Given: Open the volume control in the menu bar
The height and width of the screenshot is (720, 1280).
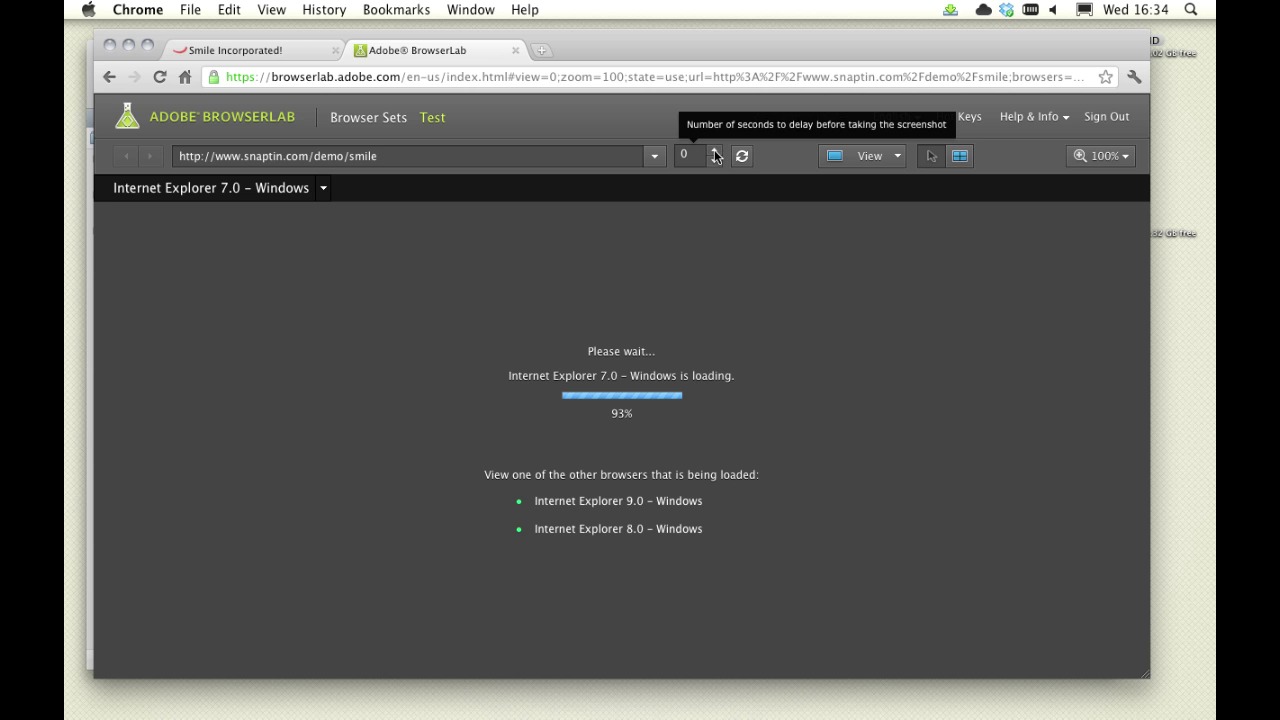Looking at the screenshot, I should tap(1053, 9).
